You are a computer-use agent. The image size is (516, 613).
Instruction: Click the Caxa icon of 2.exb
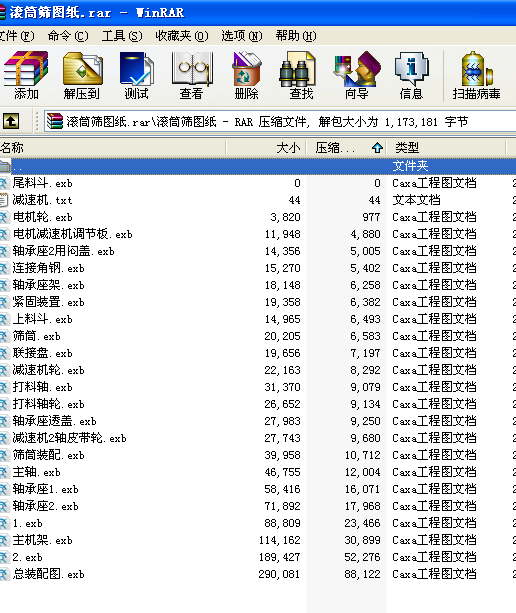click(x=4, y=557)
